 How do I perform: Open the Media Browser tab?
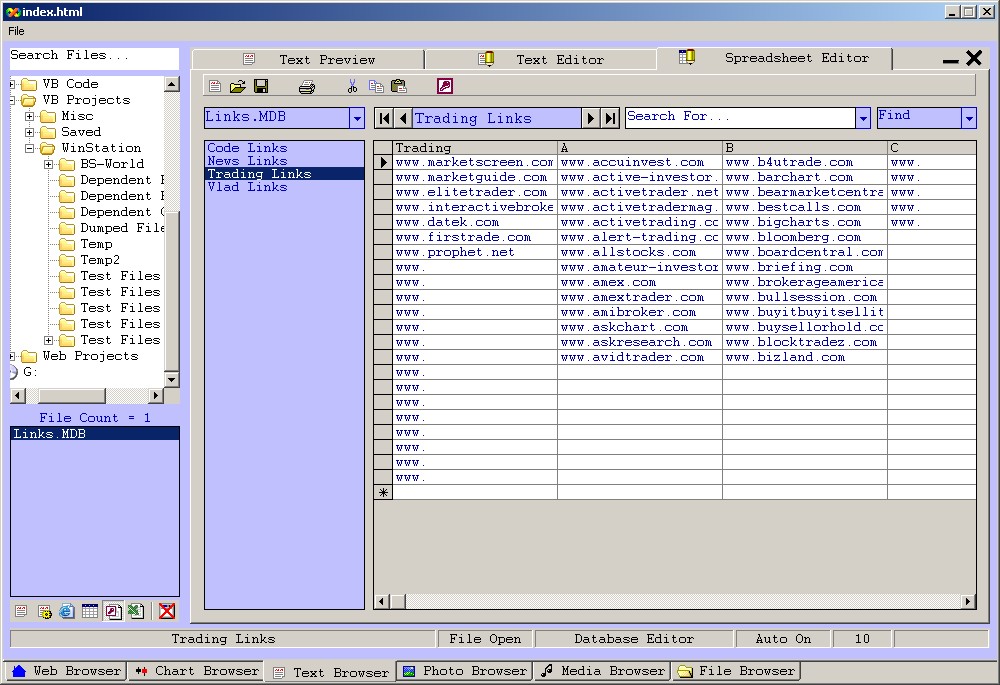[x=601, y=671]
